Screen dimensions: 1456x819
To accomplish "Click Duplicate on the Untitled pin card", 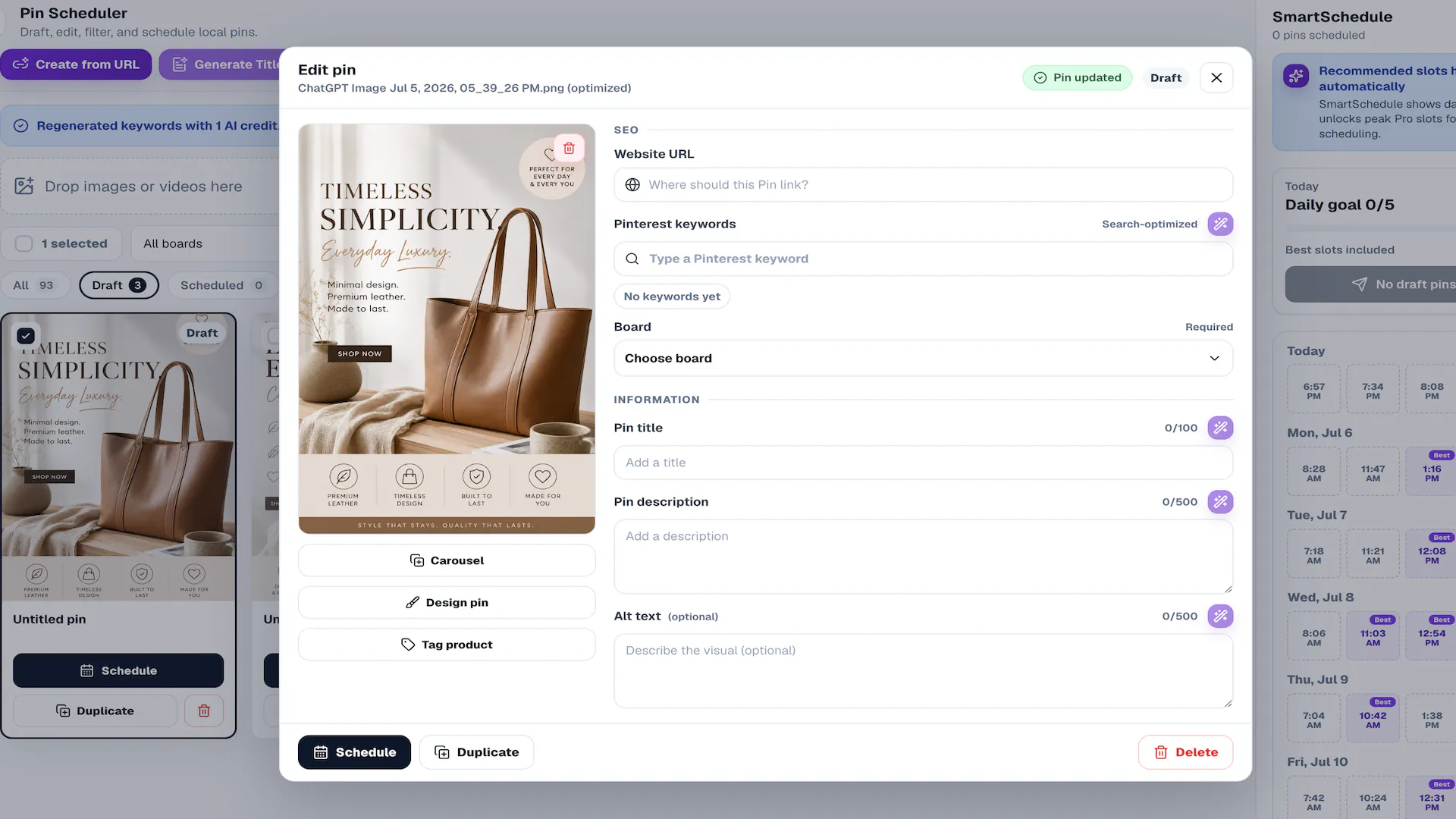I will pyautogui.click(x=95, y=711).
